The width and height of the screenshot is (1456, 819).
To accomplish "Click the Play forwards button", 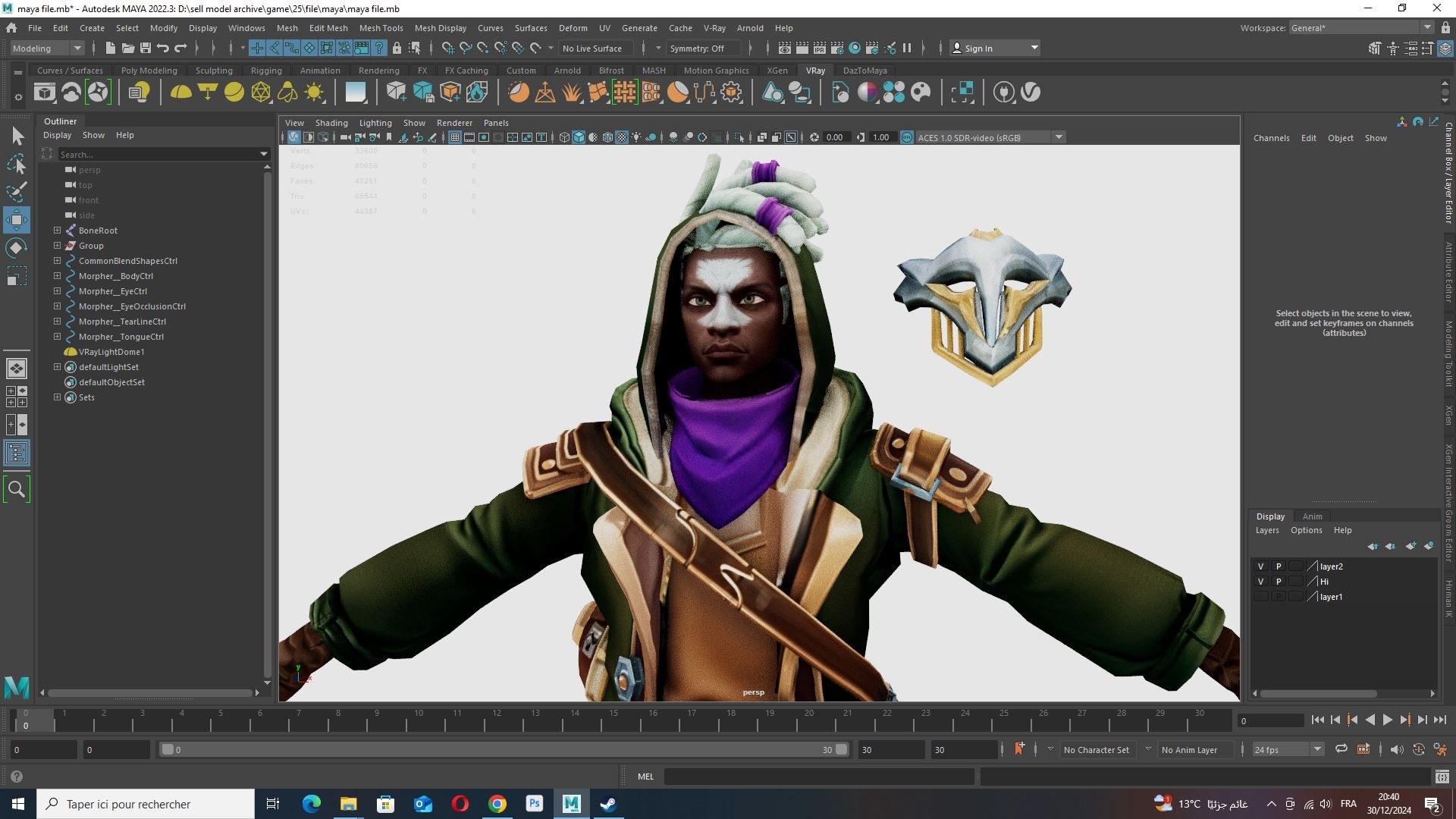I will 1388,720.
